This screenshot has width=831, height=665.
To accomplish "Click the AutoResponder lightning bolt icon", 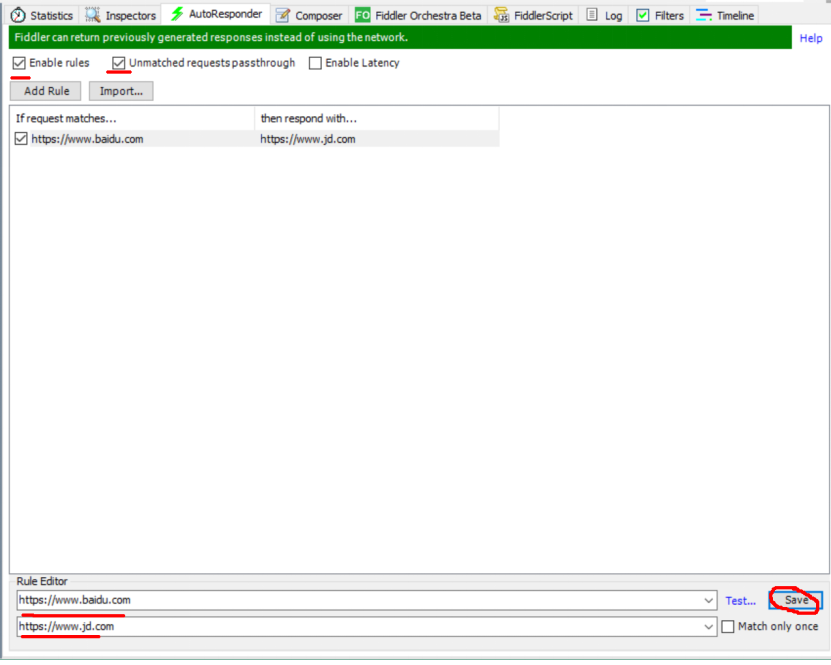I will [x=177, y=14].
